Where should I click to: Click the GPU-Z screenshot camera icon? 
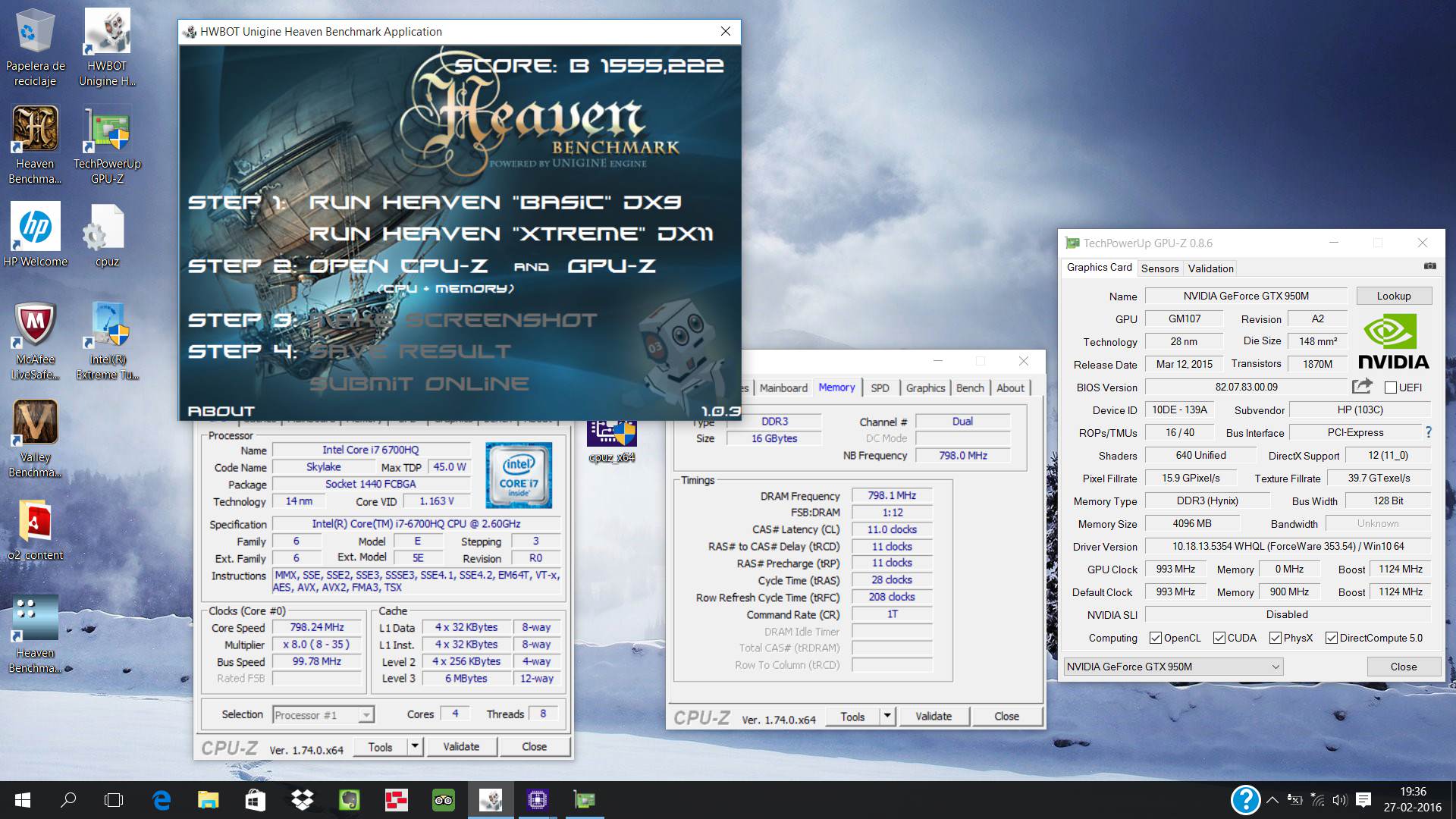click(1429, 266)
